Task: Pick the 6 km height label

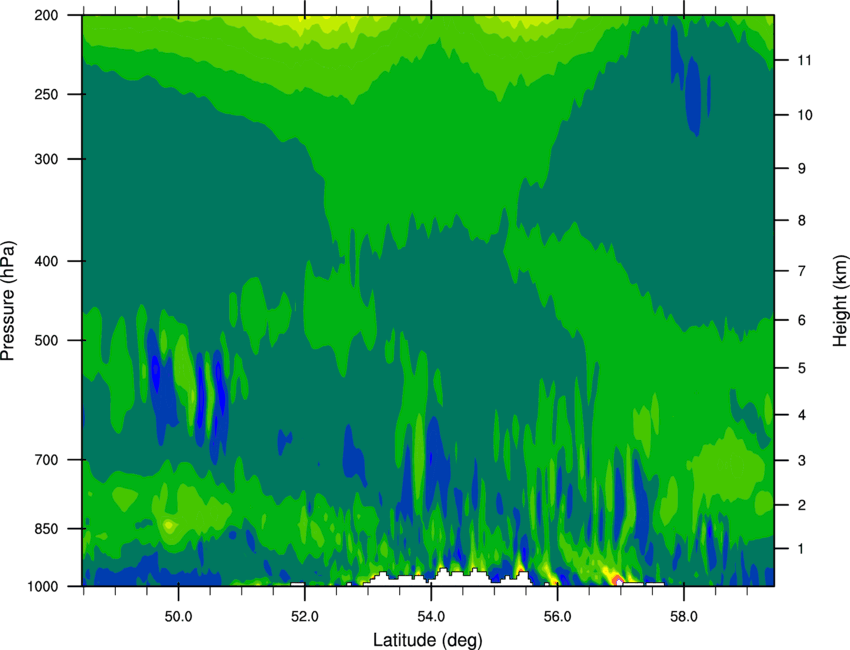Action: (802, 320)
